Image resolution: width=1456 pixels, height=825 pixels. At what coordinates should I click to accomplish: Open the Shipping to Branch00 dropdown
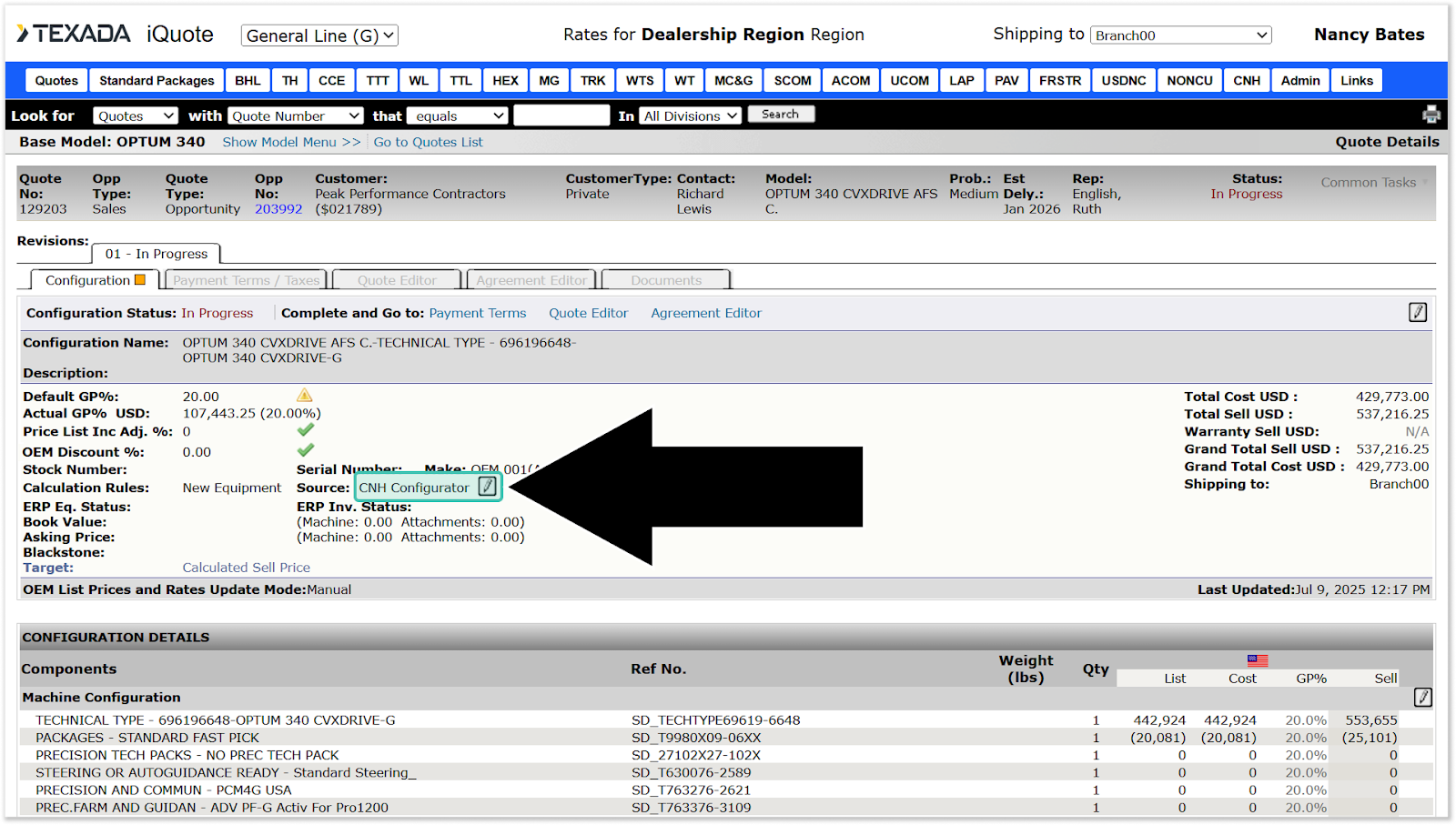coord(1180,35)
